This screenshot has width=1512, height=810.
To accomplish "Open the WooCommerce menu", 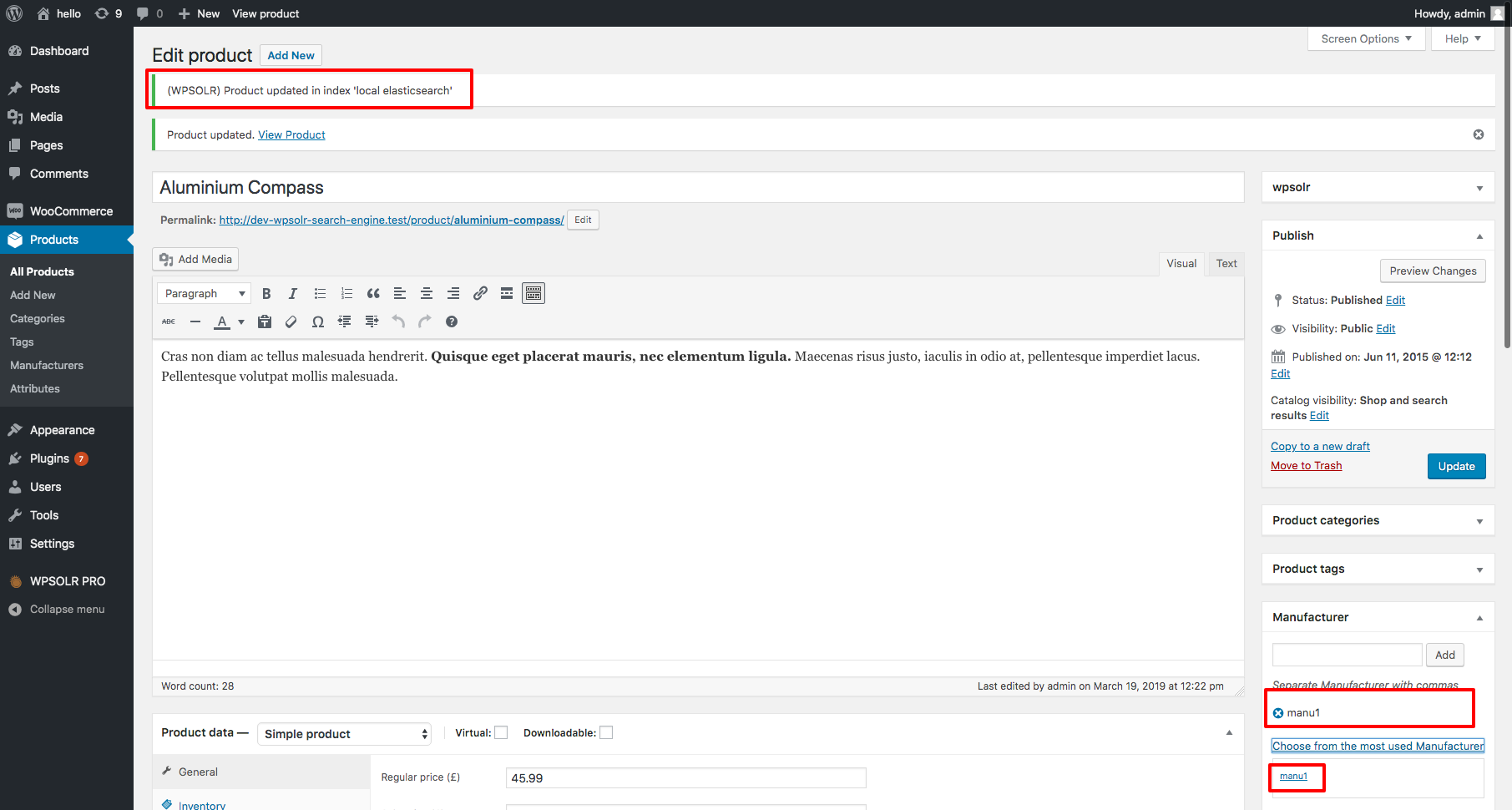I will tap(67, 211).
